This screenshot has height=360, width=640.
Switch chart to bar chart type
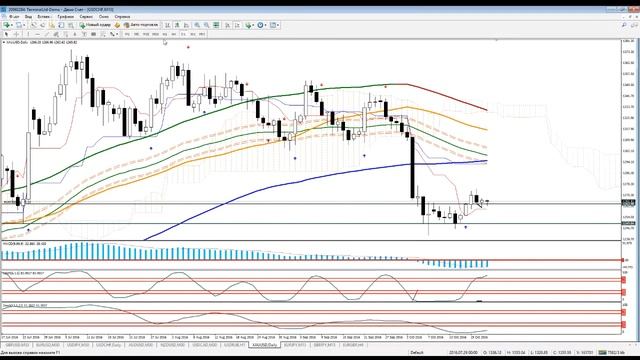coord(167,25)
